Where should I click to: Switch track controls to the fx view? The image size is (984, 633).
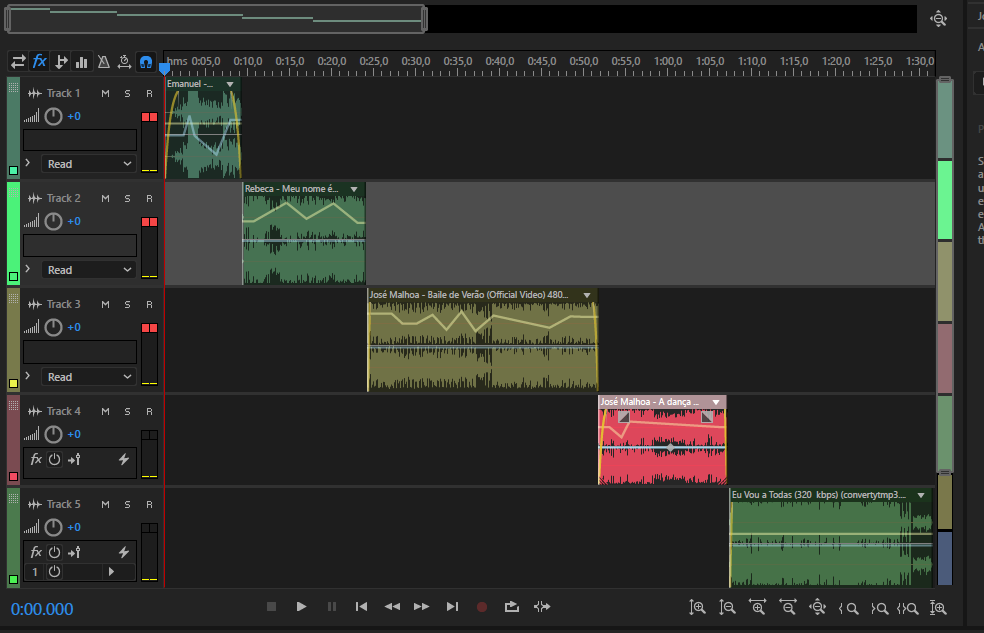point(40,62)
